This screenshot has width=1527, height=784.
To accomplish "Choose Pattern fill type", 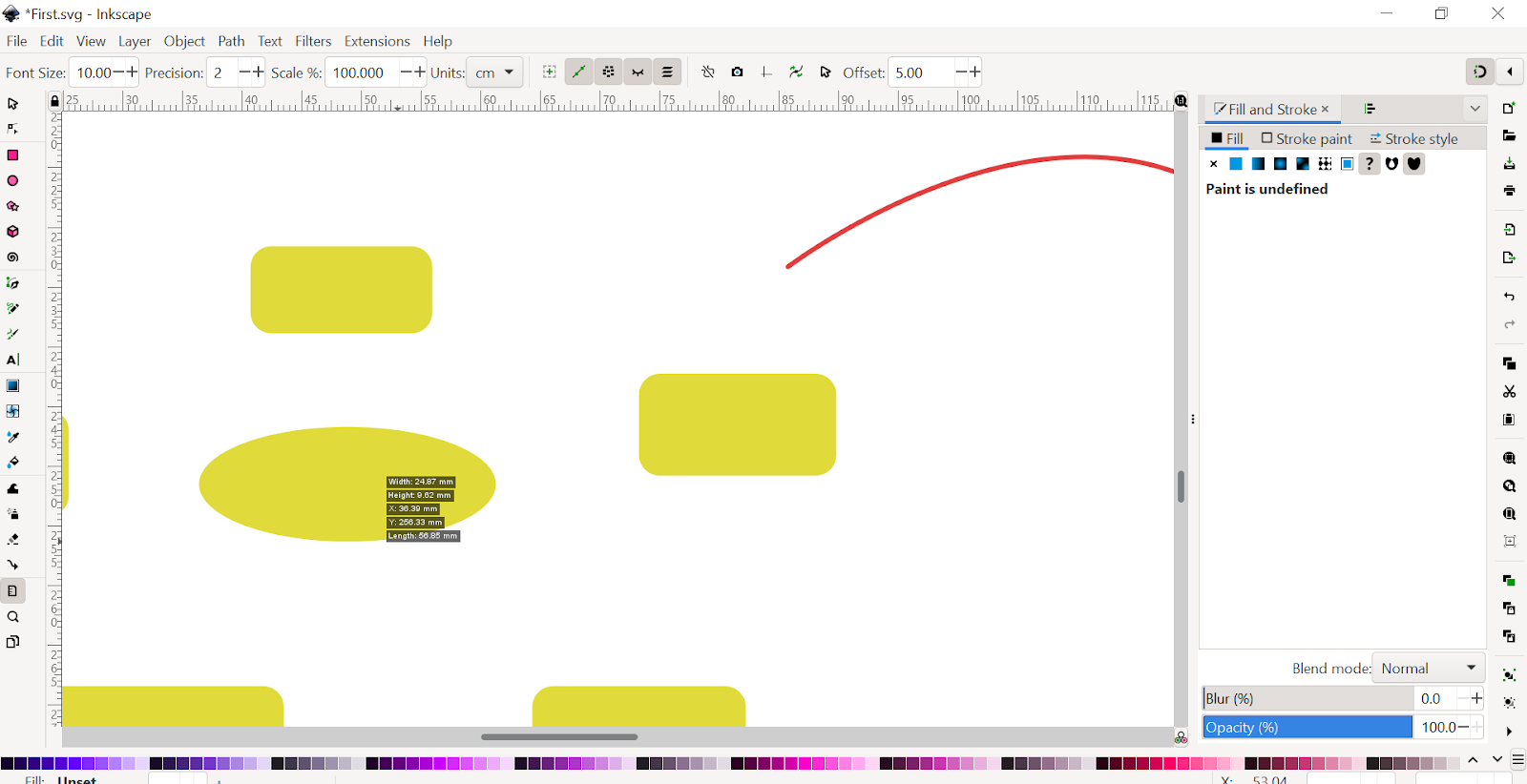I will 1325,164.
